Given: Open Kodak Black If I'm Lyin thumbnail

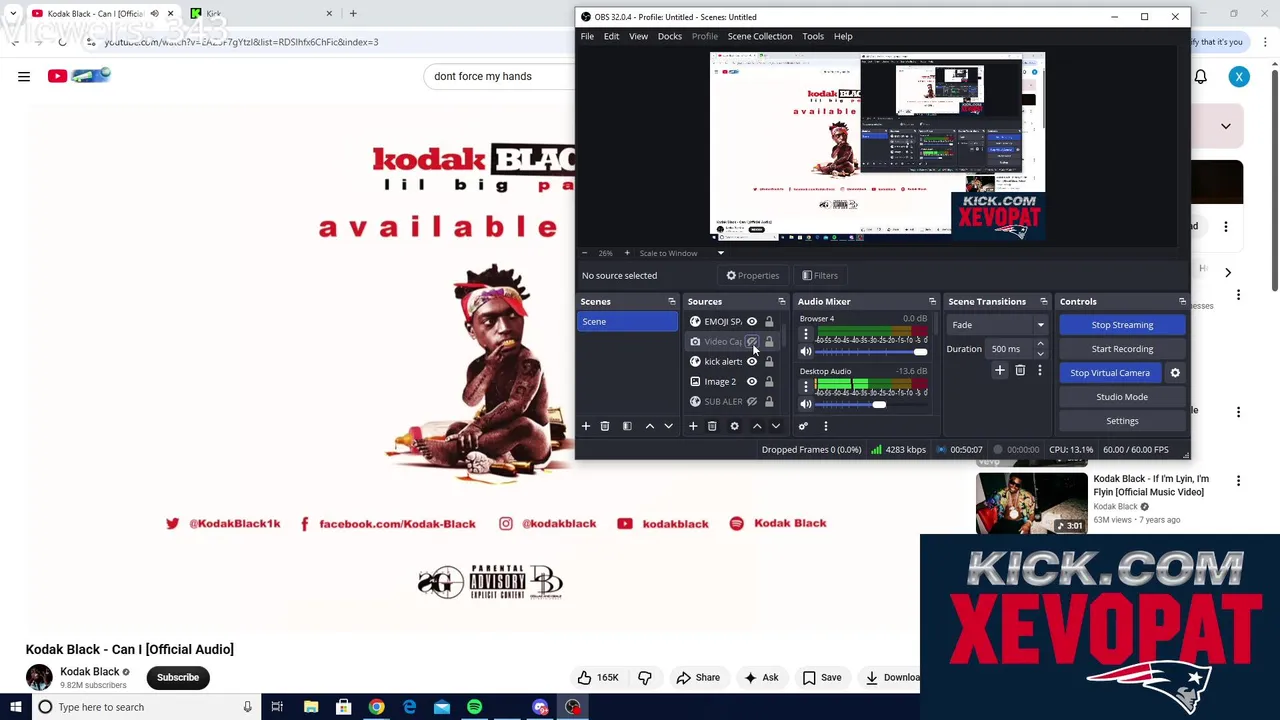Looking at the screenshot, I should 1031,503.
